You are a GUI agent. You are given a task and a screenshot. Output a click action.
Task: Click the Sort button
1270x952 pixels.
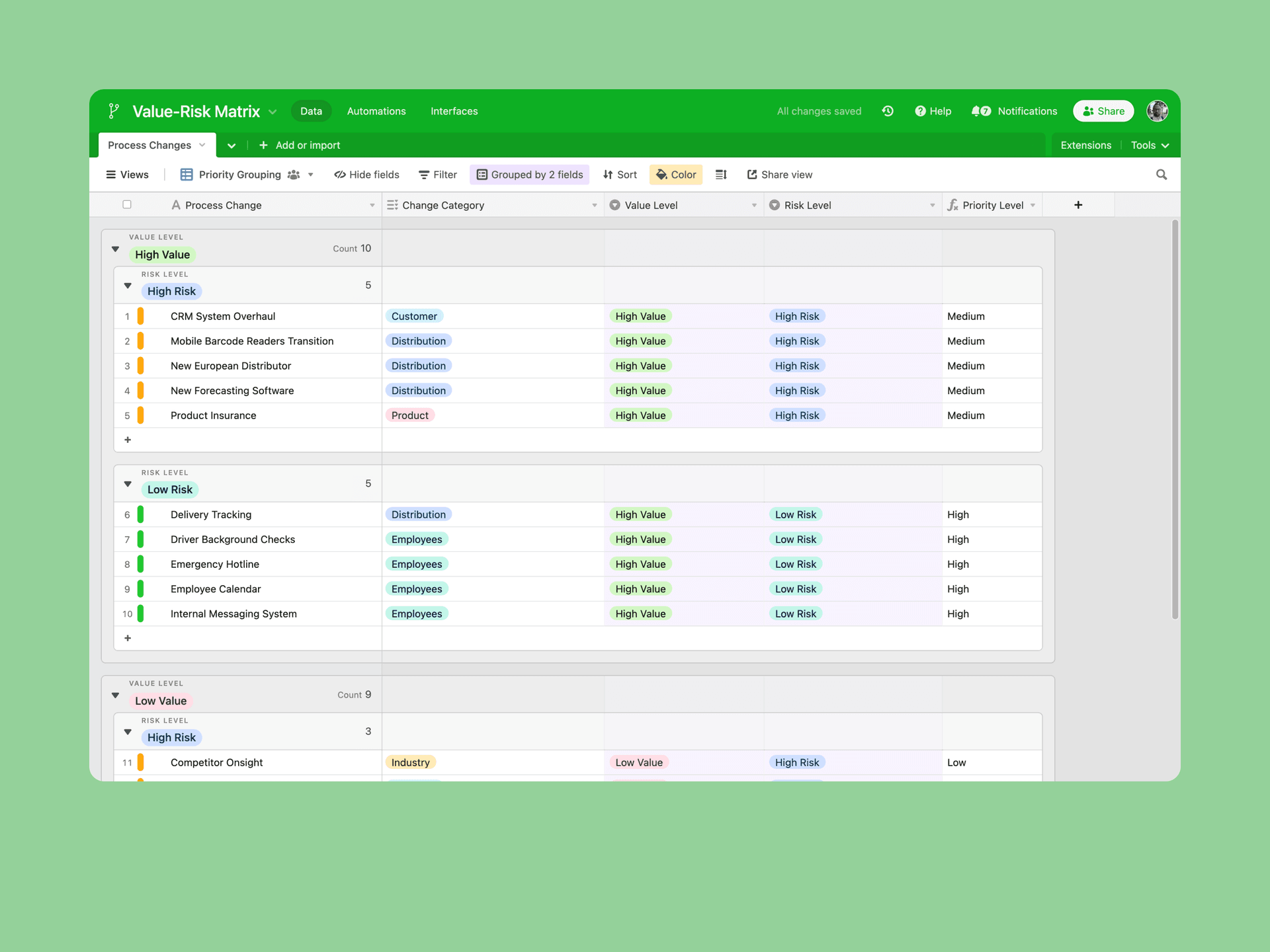[620, 175]
